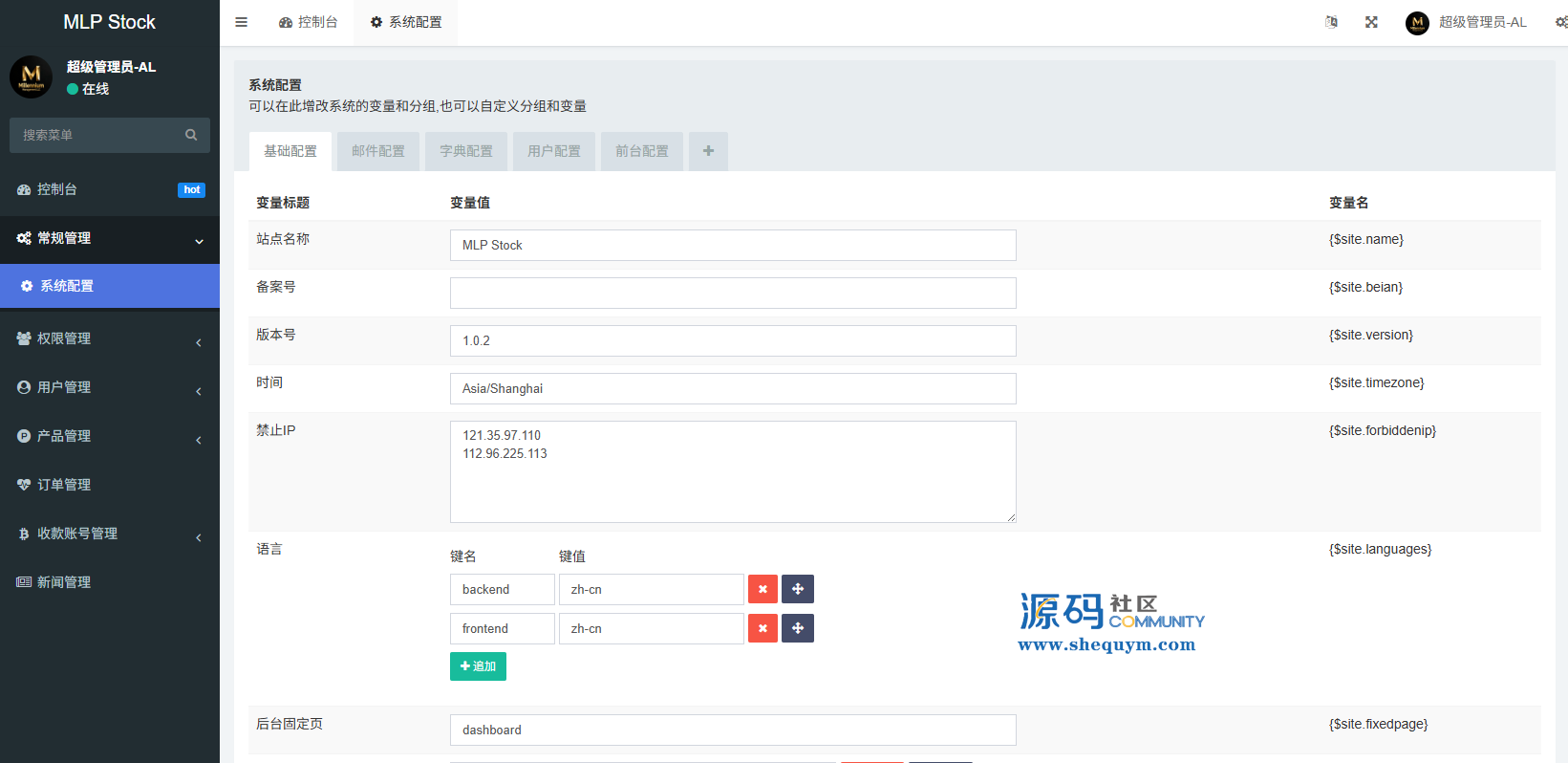Expand the 产品管理 sidebar menu
Viewport: 1568px width, 763px height.
[110, 436]
